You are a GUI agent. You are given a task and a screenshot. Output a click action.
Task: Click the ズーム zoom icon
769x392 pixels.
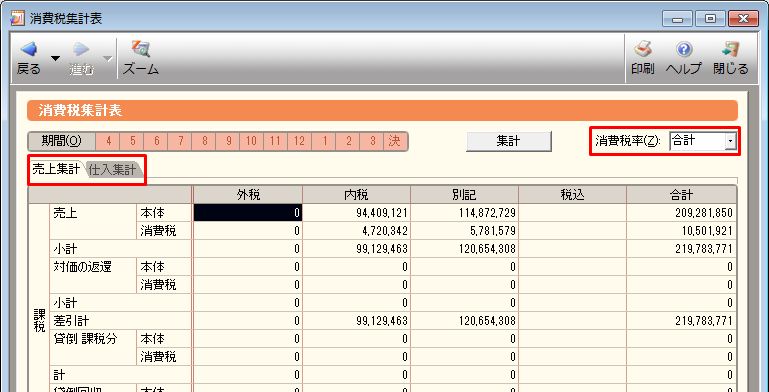(x=141, y=49)
